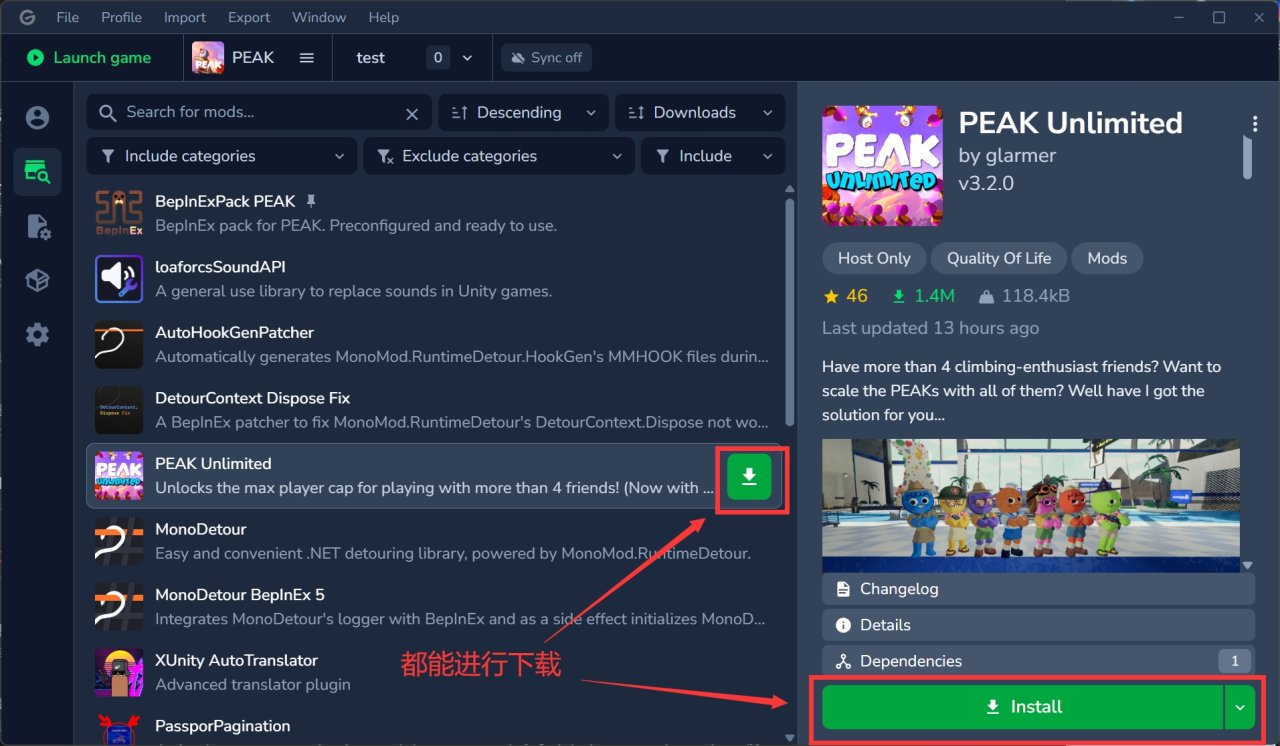Viewport: 1280px width, 746px height.
Task: Click the Quality Of Life tag
Action: (x=999, y=258)
